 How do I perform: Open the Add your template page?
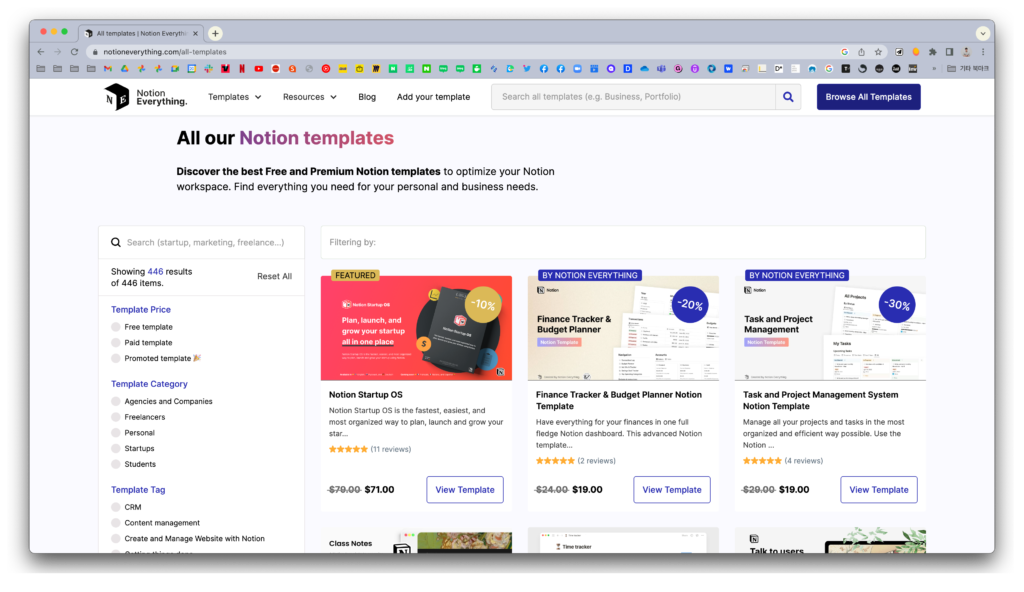pos(433,97)
